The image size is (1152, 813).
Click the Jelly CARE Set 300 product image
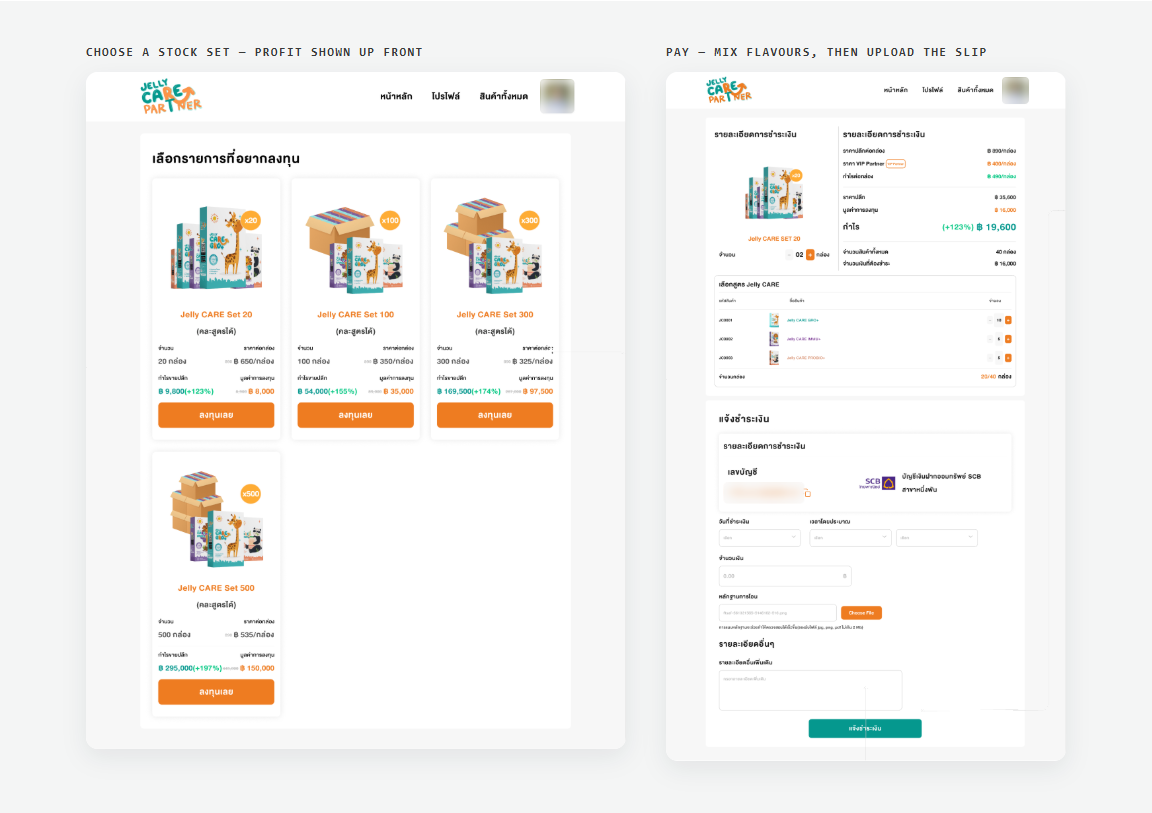[494, 247]
